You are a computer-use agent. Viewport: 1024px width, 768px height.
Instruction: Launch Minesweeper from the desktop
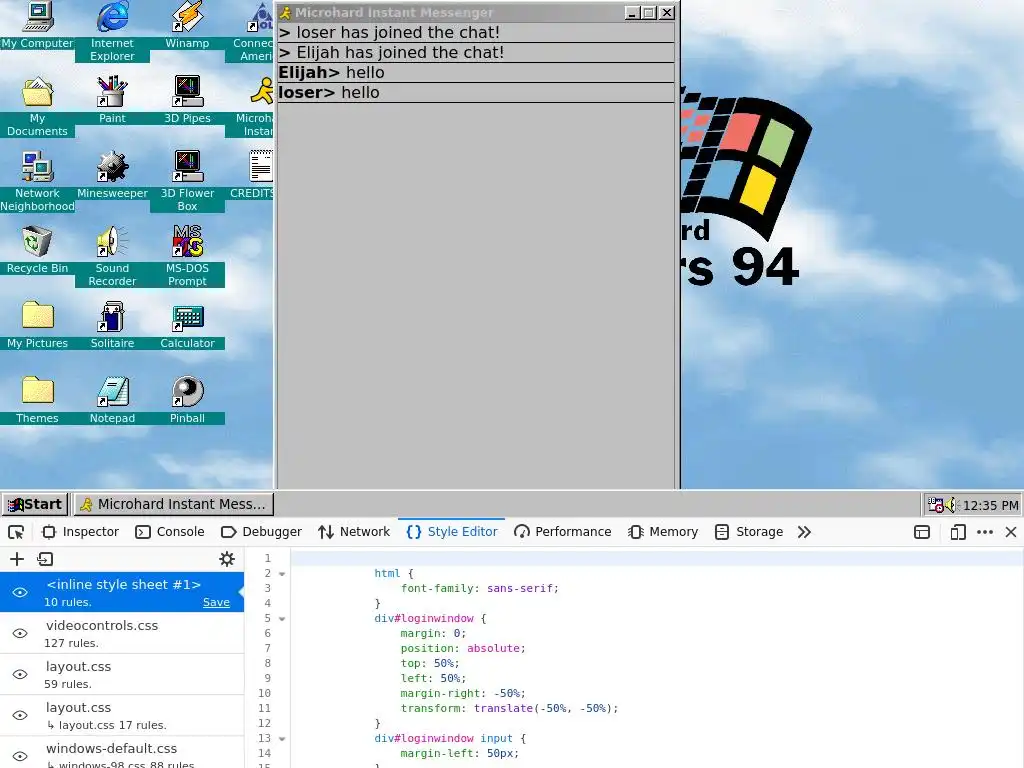pos(112,174)
